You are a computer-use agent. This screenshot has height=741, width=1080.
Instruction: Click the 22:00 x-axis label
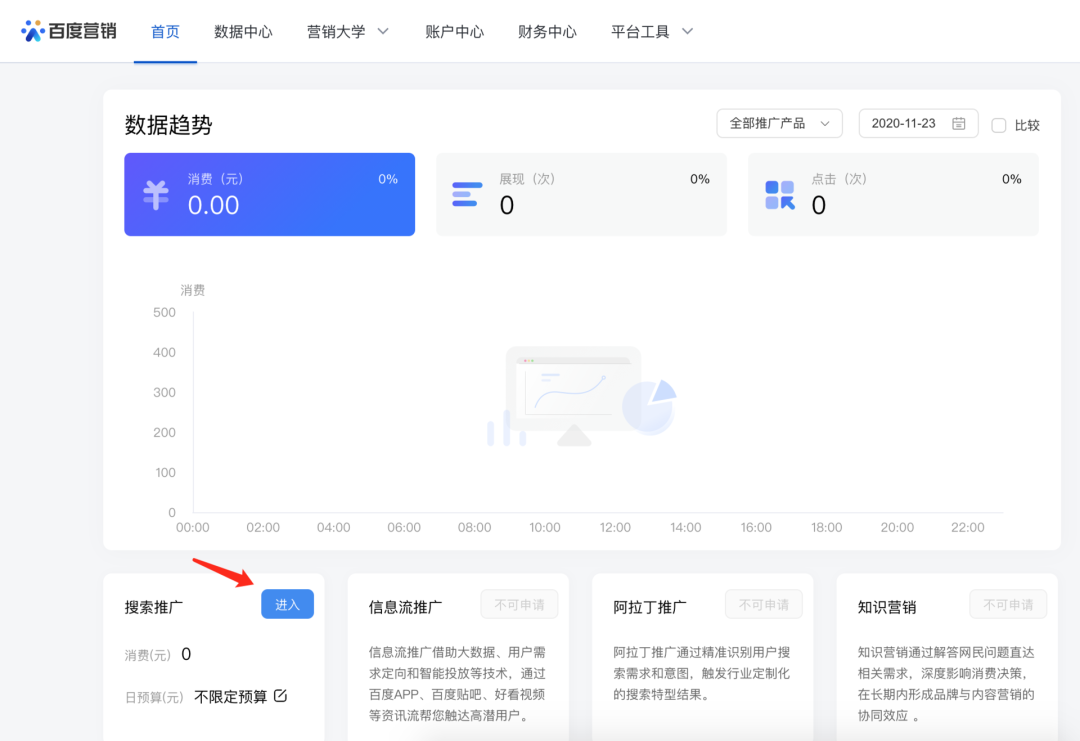click(x=968, y=528)
